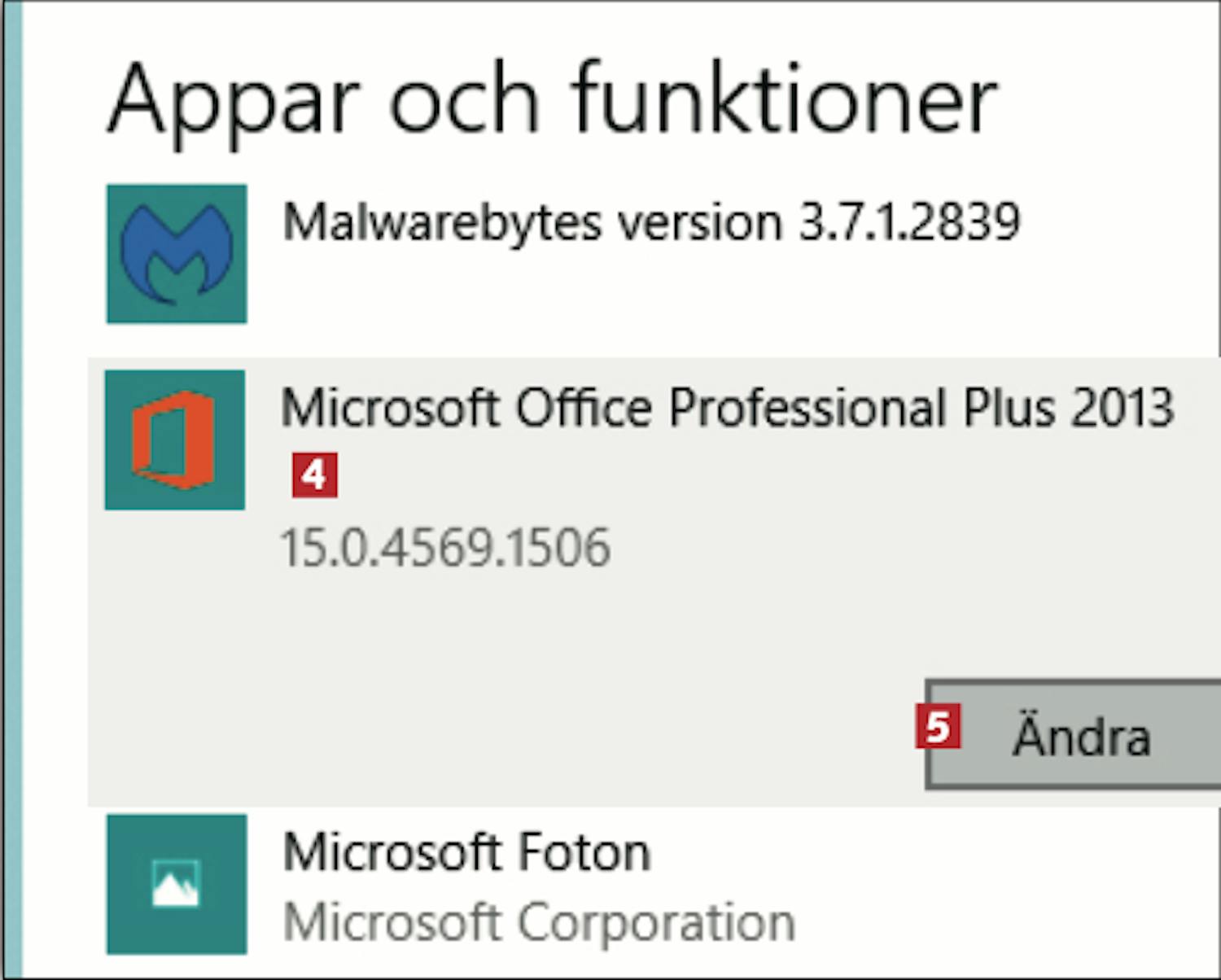Click the red number 4 marker
The height and width of the screenshot is (980, 1221).
coord(315,475)
